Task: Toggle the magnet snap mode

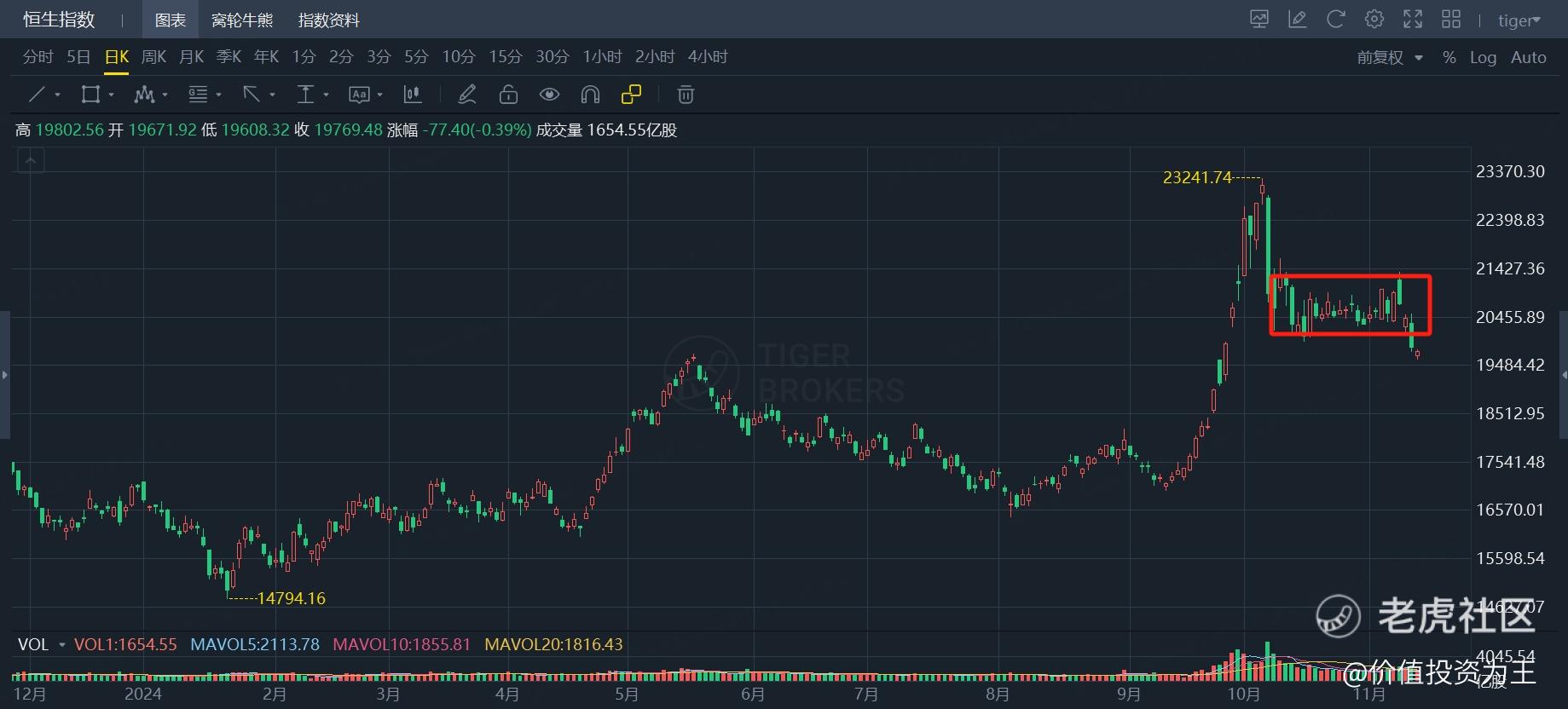Action: tap(590, 95)
